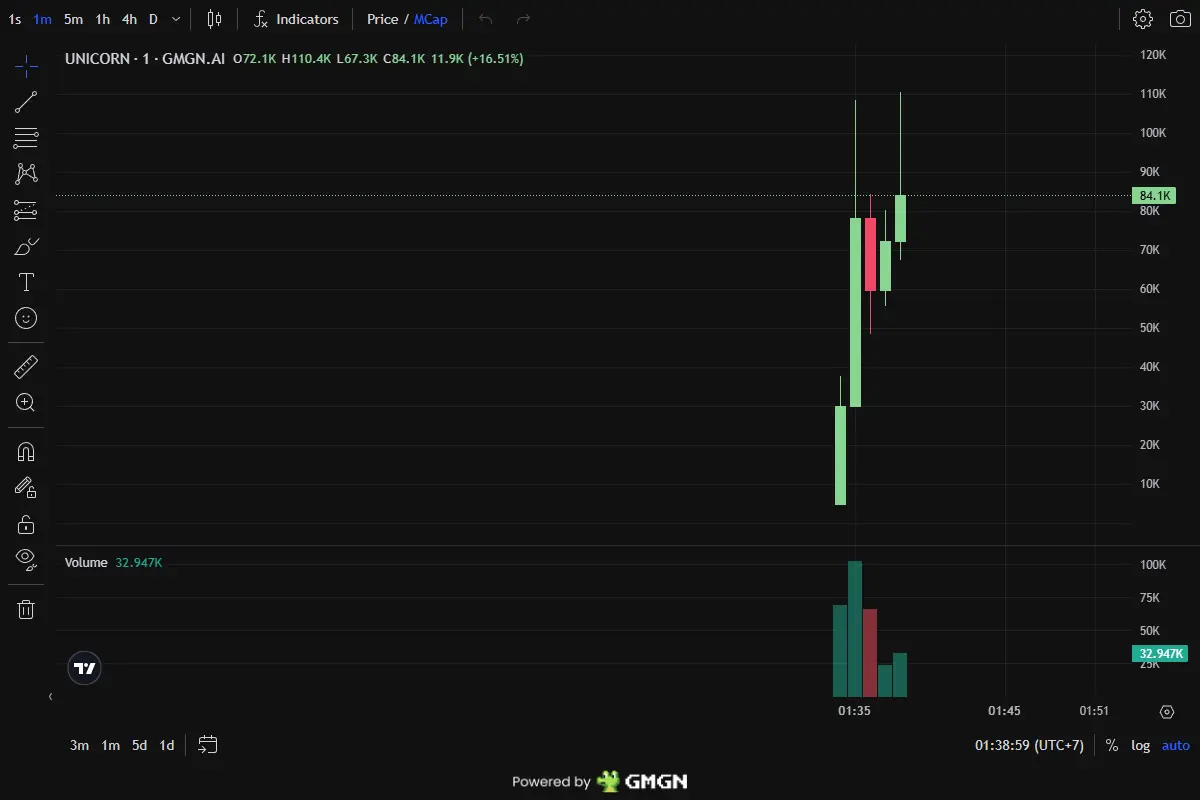Take a chart snapshot with camera icon
Screen dimensions: 1200x800
tap(1180, 19)
